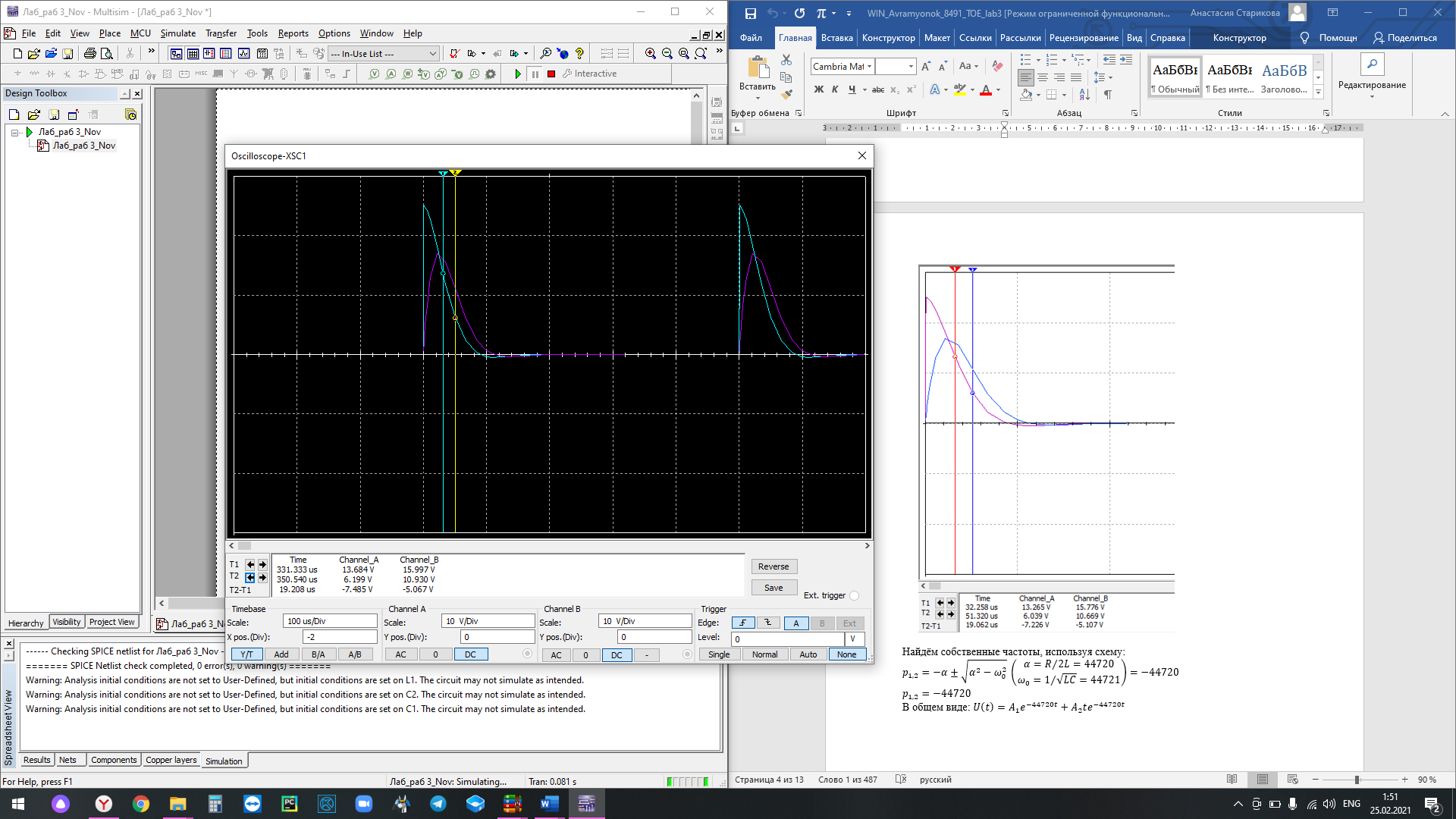1456x819 pixels.
Task: Stop the simulation with the red square icon
Action: (551, 74)
